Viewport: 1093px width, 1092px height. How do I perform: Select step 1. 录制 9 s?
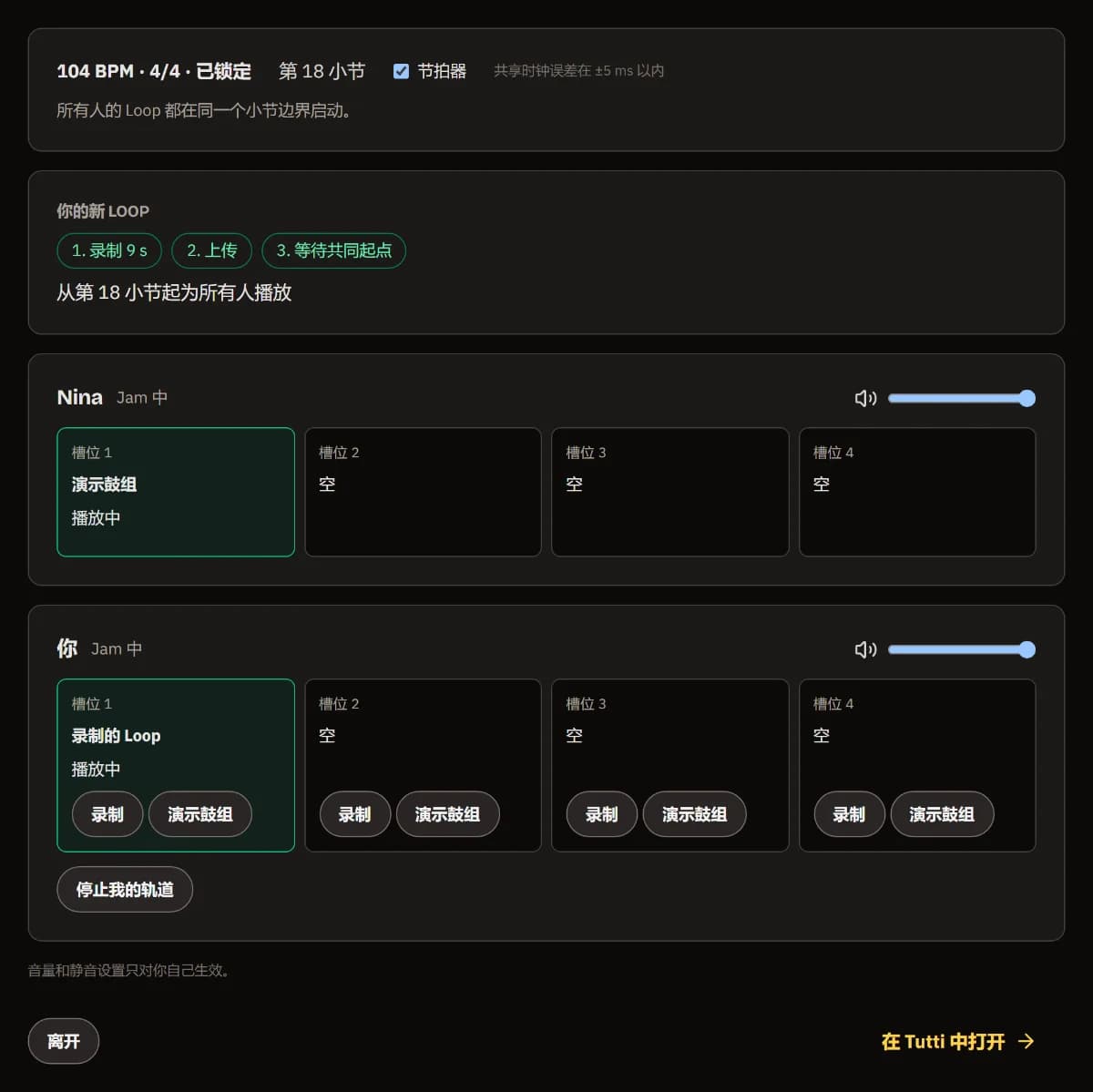tap(109, 250)
